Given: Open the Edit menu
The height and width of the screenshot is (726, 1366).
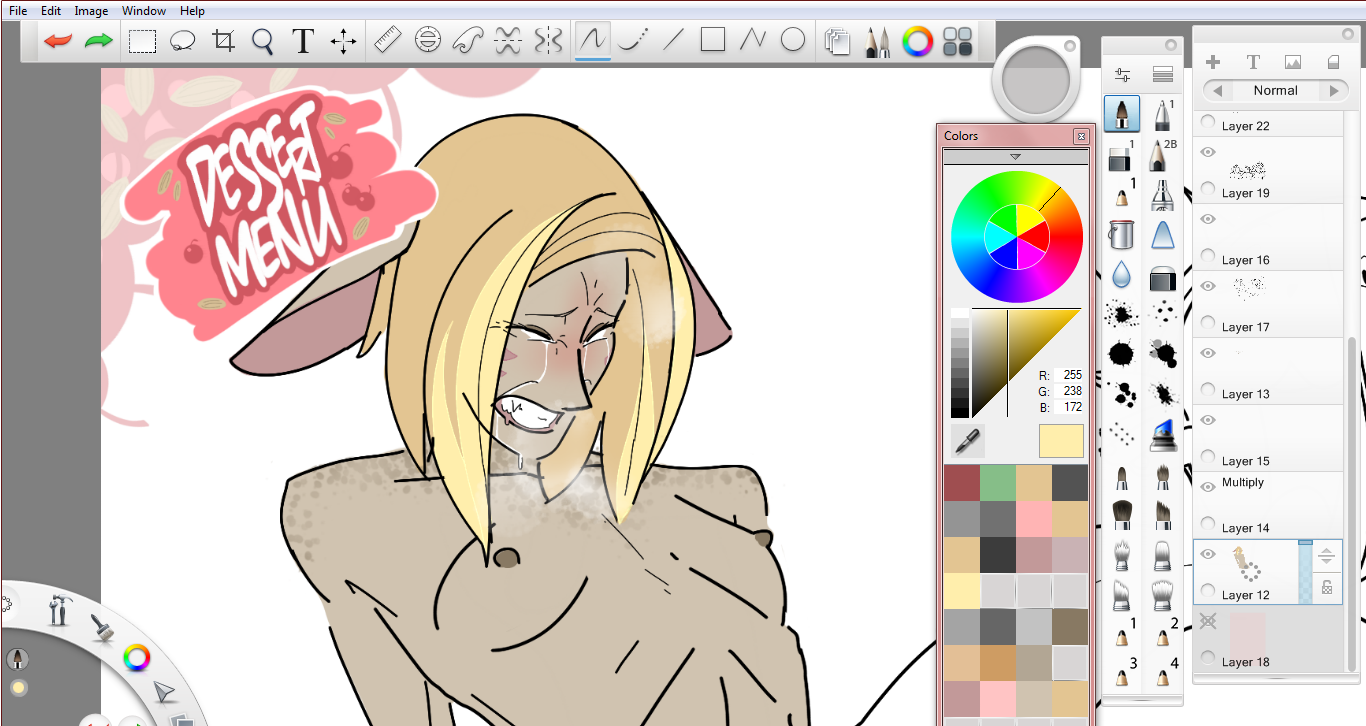Looking at the screenshot, I should point(51,11).
